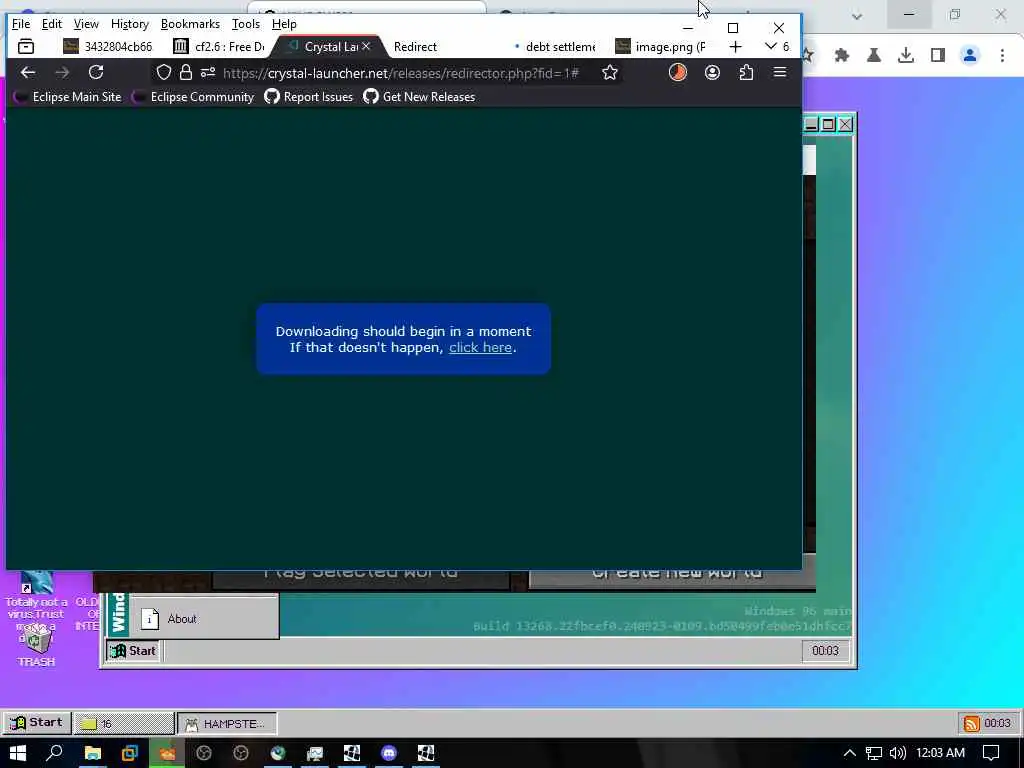Click inner Windows 96 Start button
Viewport: 1024px width, 768px height.
133,650
